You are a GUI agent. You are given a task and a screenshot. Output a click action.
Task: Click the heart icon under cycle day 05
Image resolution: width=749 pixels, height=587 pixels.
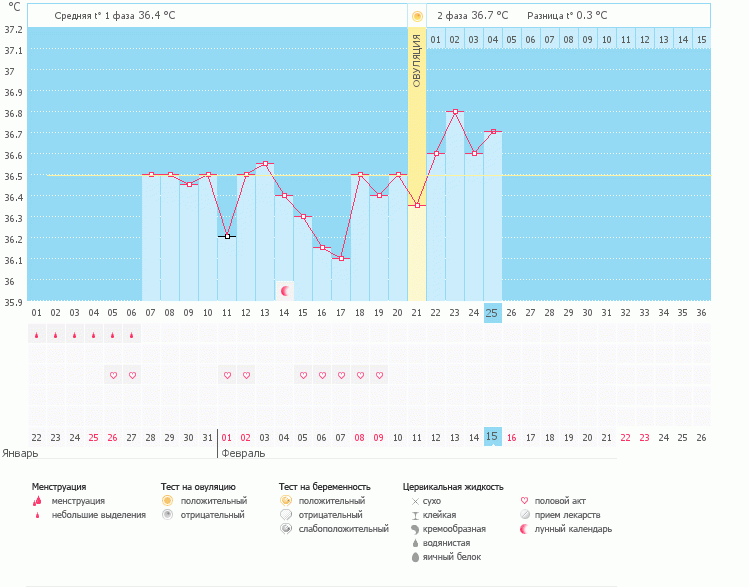113,375
